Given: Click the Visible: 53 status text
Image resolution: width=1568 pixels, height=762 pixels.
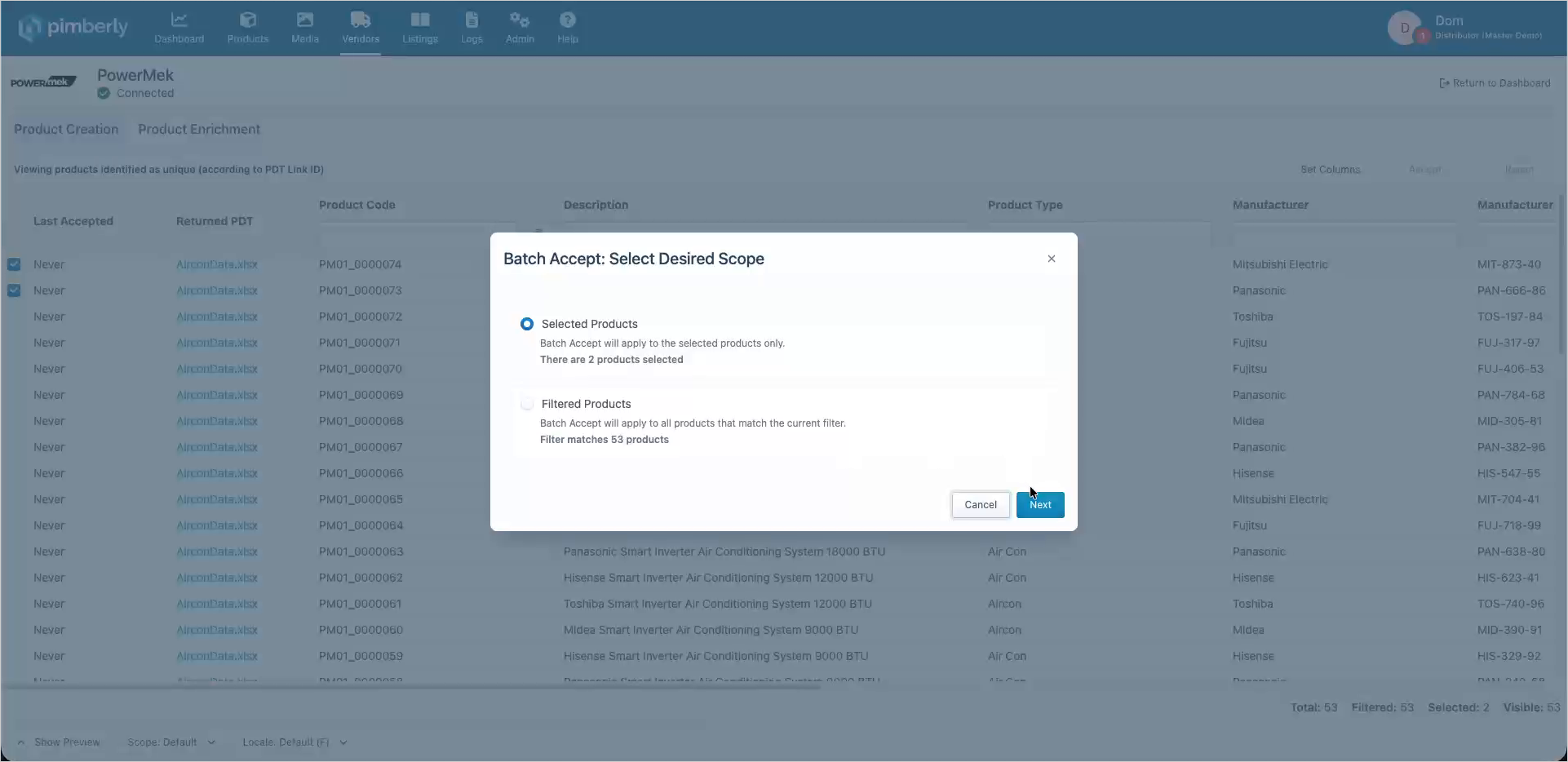Looking at the screenshot, I should pos(1531,707).
